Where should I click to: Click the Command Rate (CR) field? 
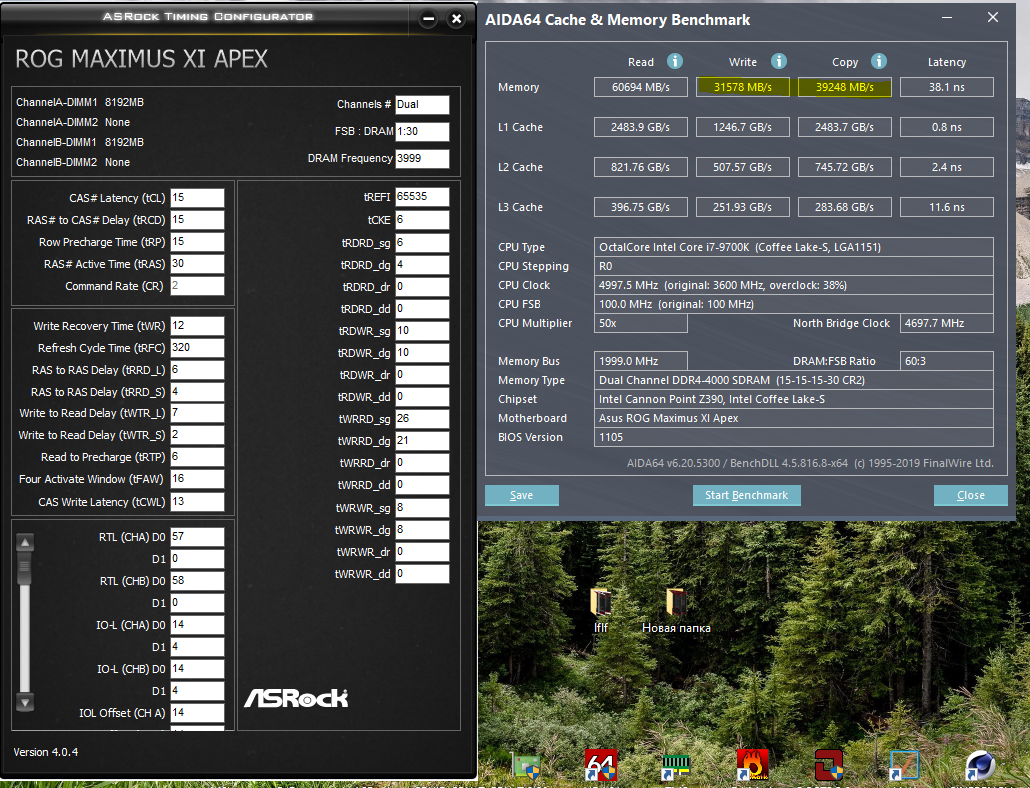coord(197,286)
